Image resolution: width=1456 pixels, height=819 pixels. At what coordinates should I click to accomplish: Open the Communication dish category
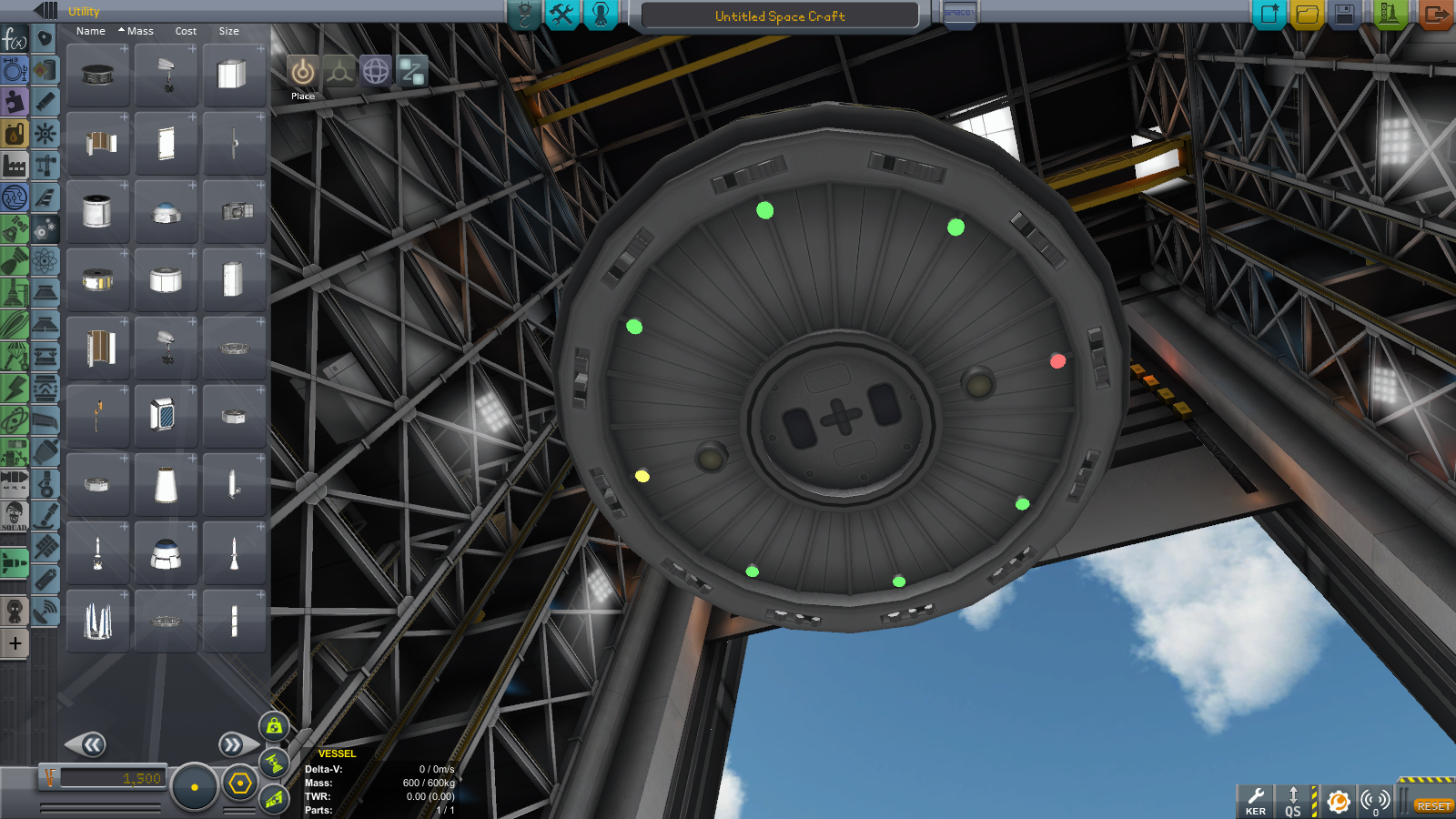[45, 612]
